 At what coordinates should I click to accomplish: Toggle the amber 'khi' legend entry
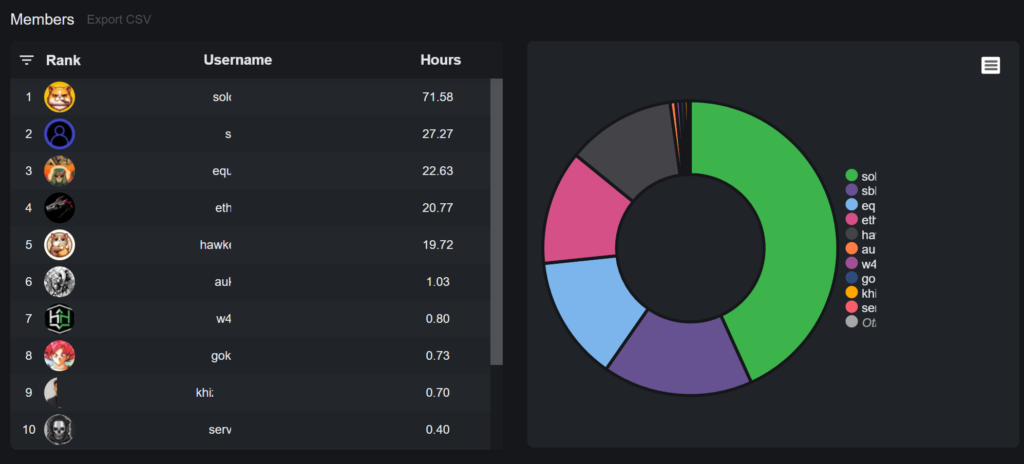[x=861, y=293]
